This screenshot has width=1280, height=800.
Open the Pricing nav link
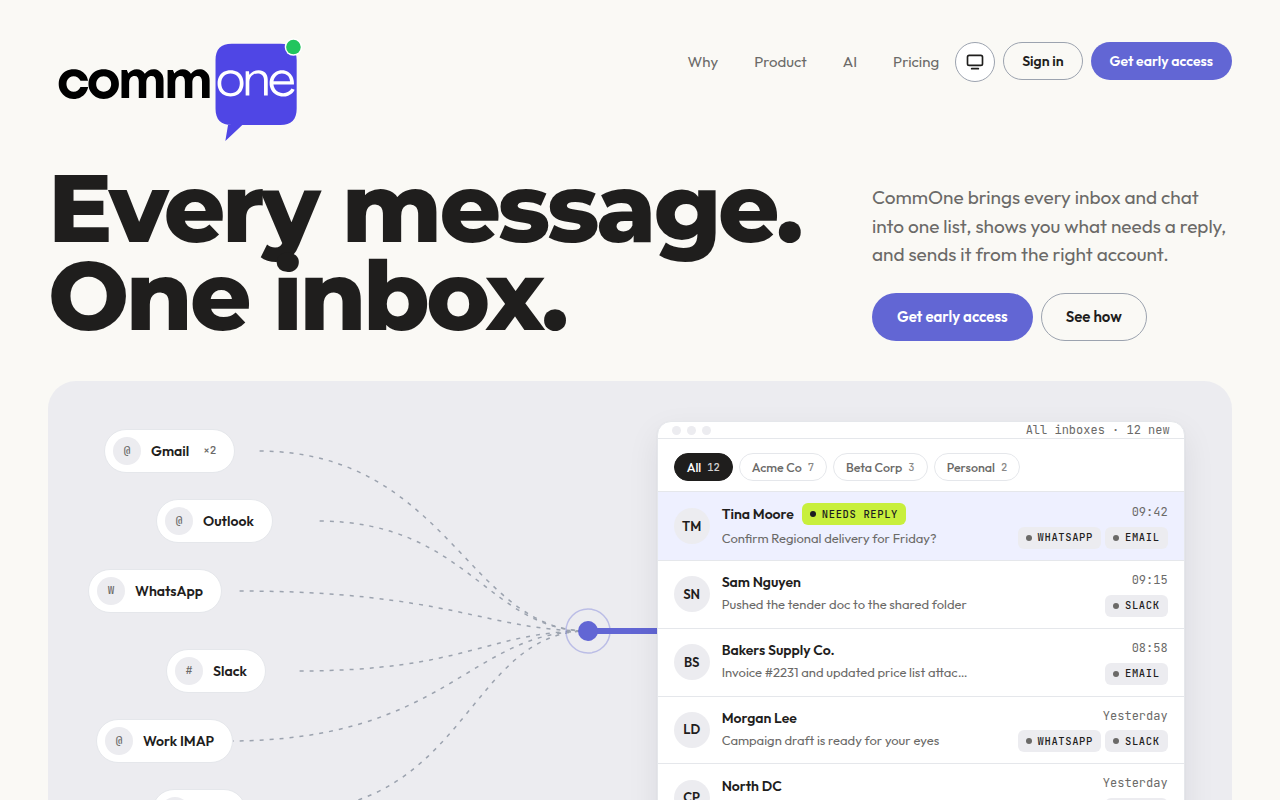916,62
